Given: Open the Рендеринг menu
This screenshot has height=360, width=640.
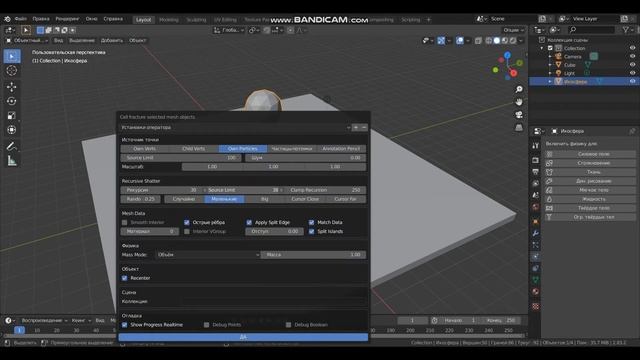Looking at the screenshot, I should (x=67, y=19).
